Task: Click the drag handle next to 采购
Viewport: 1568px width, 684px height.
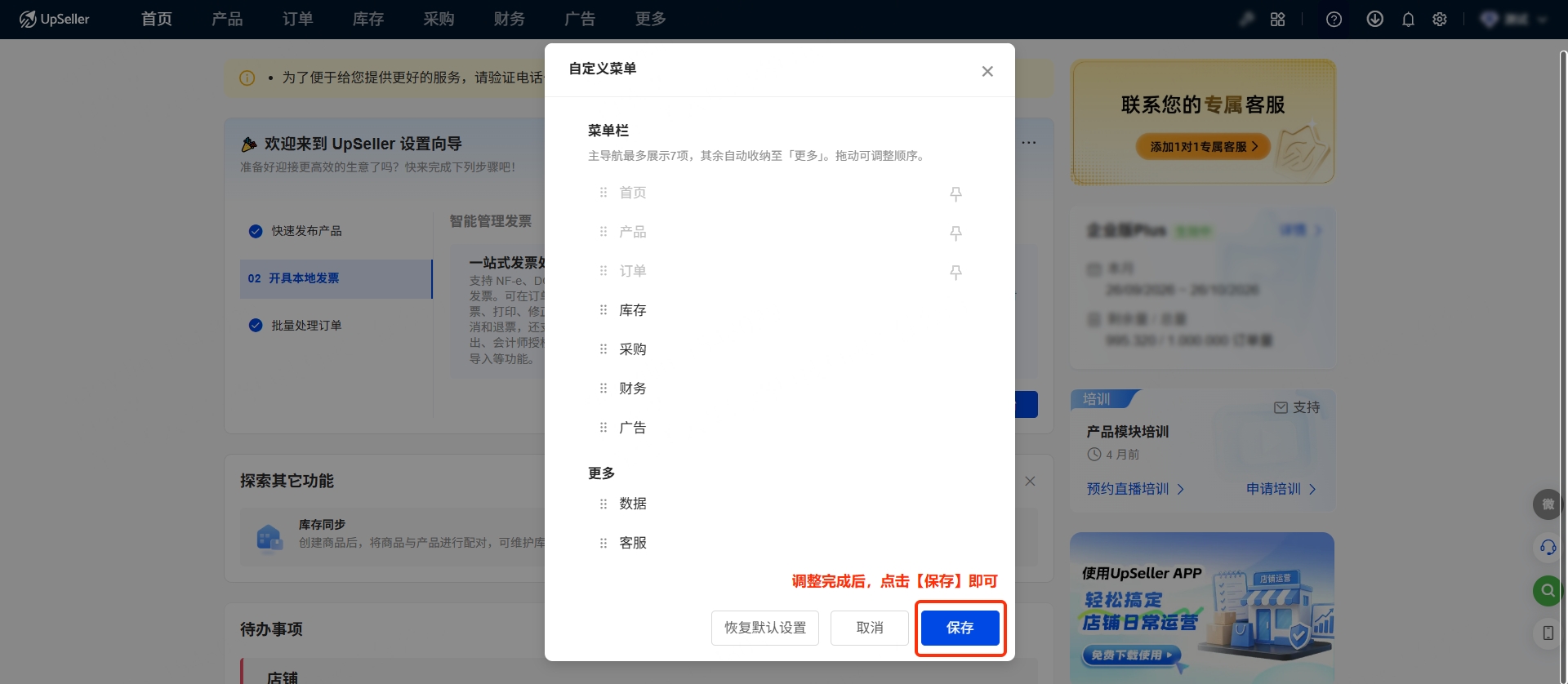Action: click(604, 349)
